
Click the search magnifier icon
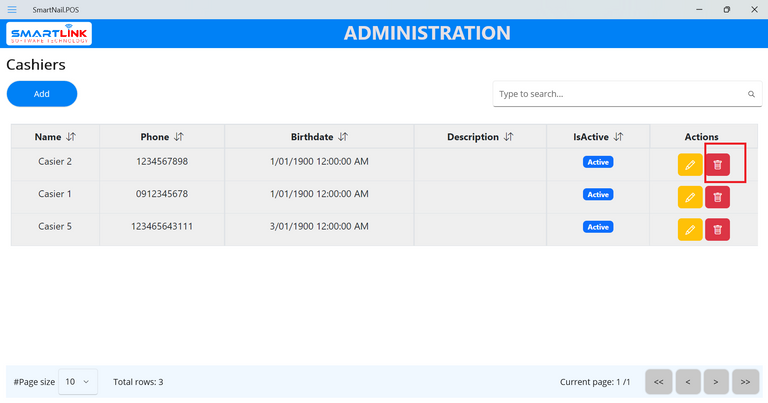[x=751, y=94]
